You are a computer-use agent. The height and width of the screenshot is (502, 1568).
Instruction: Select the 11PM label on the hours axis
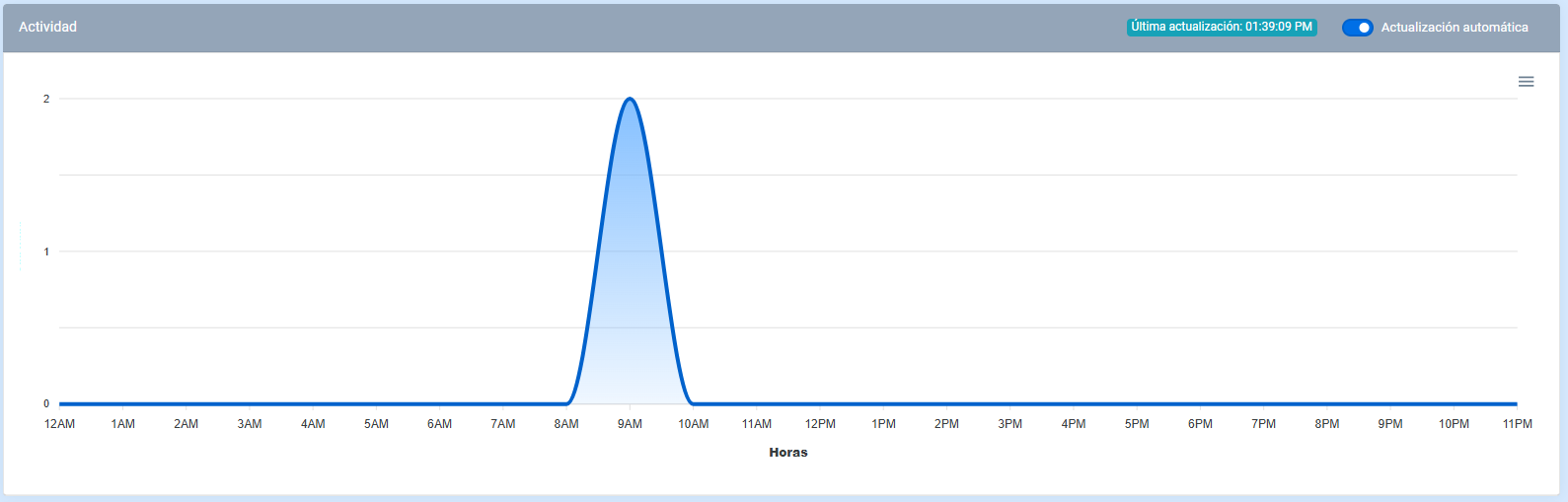coord(1517,424)
